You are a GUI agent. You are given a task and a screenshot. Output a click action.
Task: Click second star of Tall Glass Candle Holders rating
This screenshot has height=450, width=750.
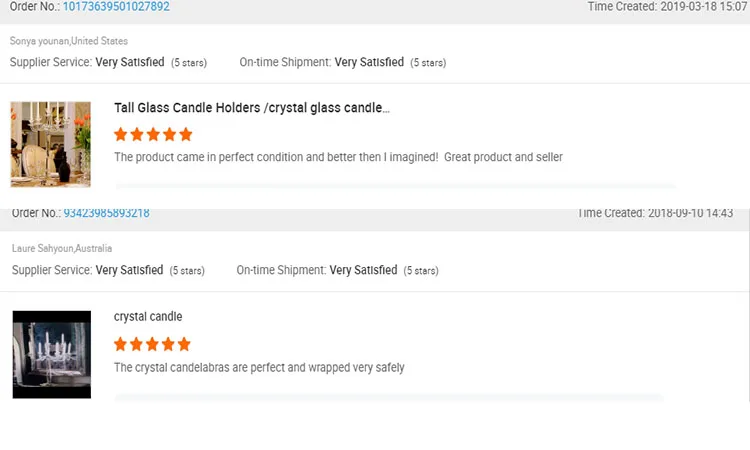[x=137, y=134]
